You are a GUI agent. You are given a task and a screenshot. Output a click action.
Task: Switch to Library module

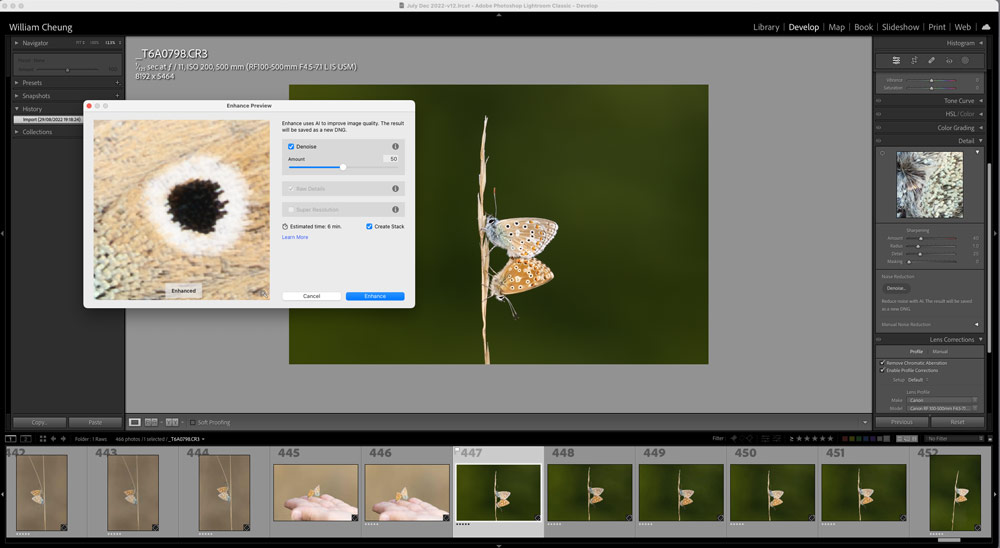766,27
